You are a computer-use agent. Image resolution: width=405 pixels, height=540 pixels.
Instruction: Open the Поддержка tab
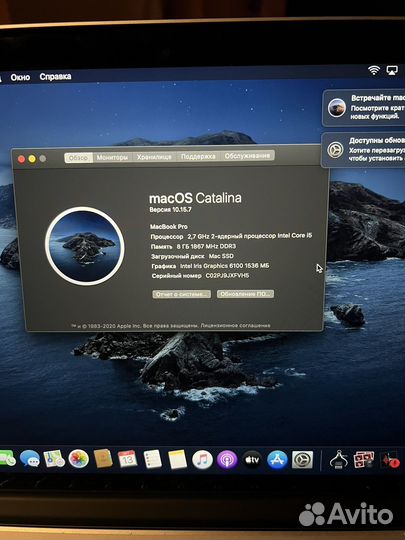tap(198, 156)
